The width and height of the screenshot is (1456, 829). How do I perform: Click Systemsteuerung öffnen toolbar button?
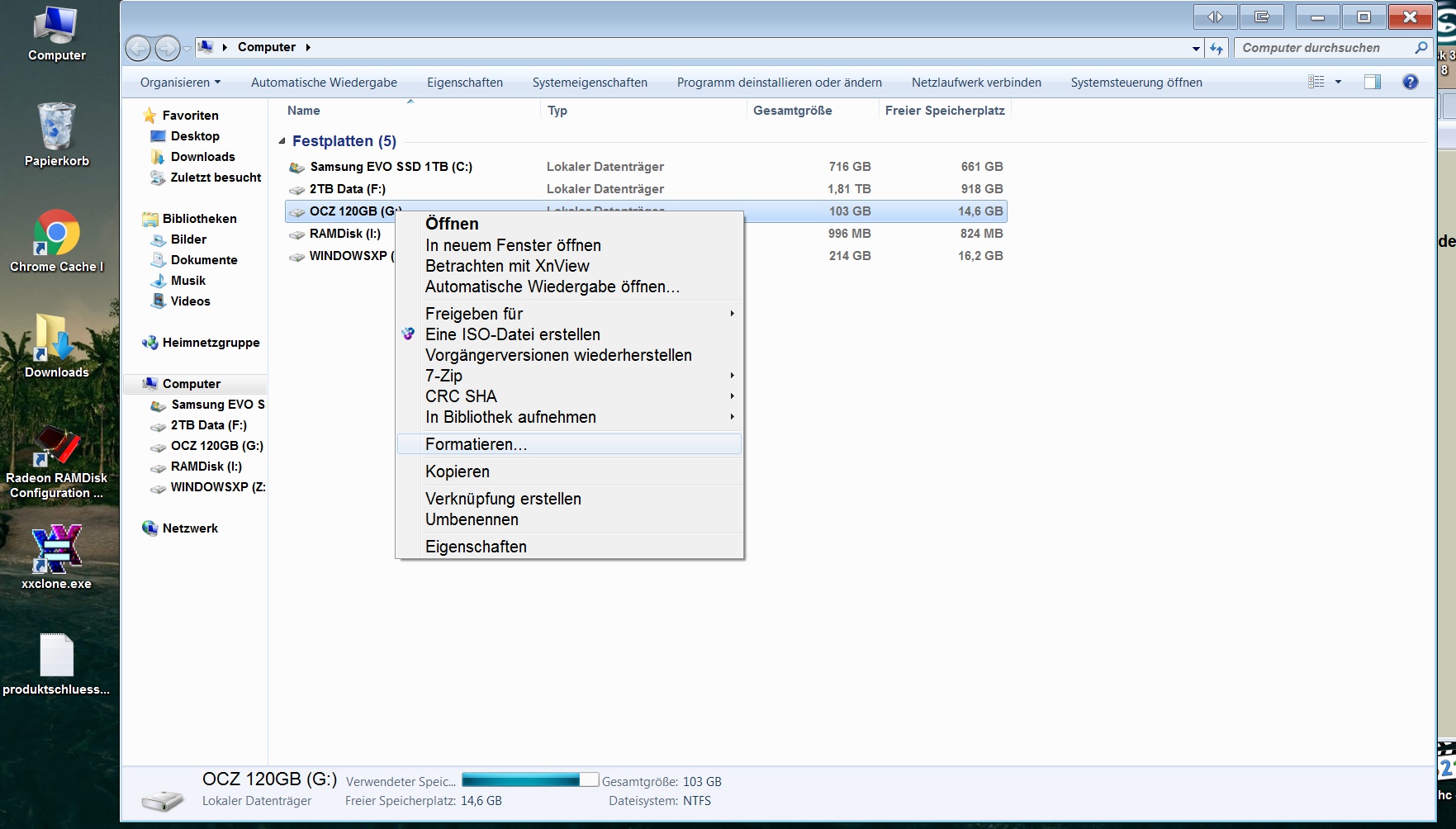(x=1136, y=83)
